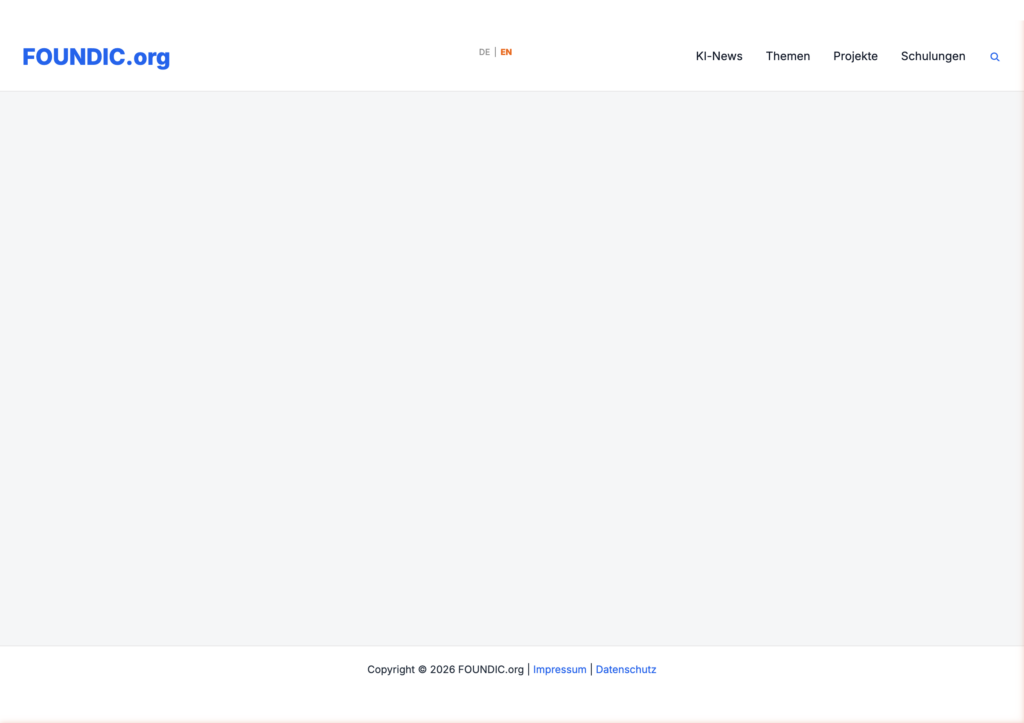The height and width of the screenshot is (723, 1024).
Task: Click the separator before the Impressum link
Action: 528,670
